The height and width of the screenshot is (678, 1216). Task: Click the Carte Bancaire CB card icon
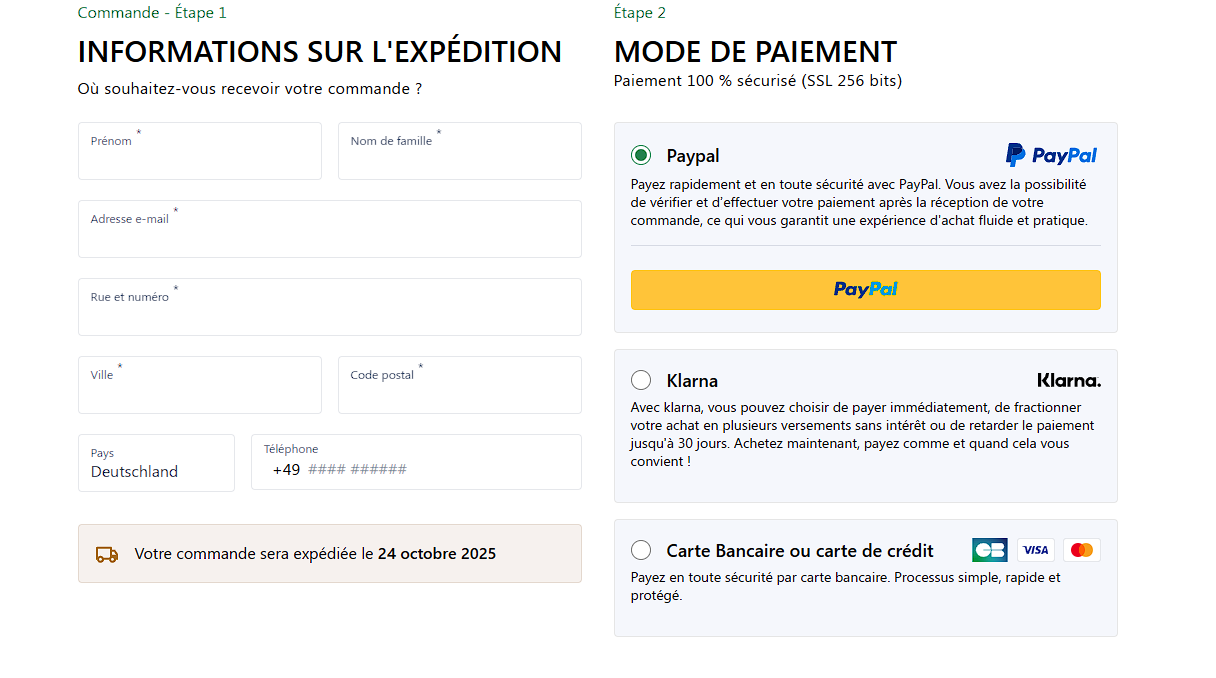[x=989, y=550]
